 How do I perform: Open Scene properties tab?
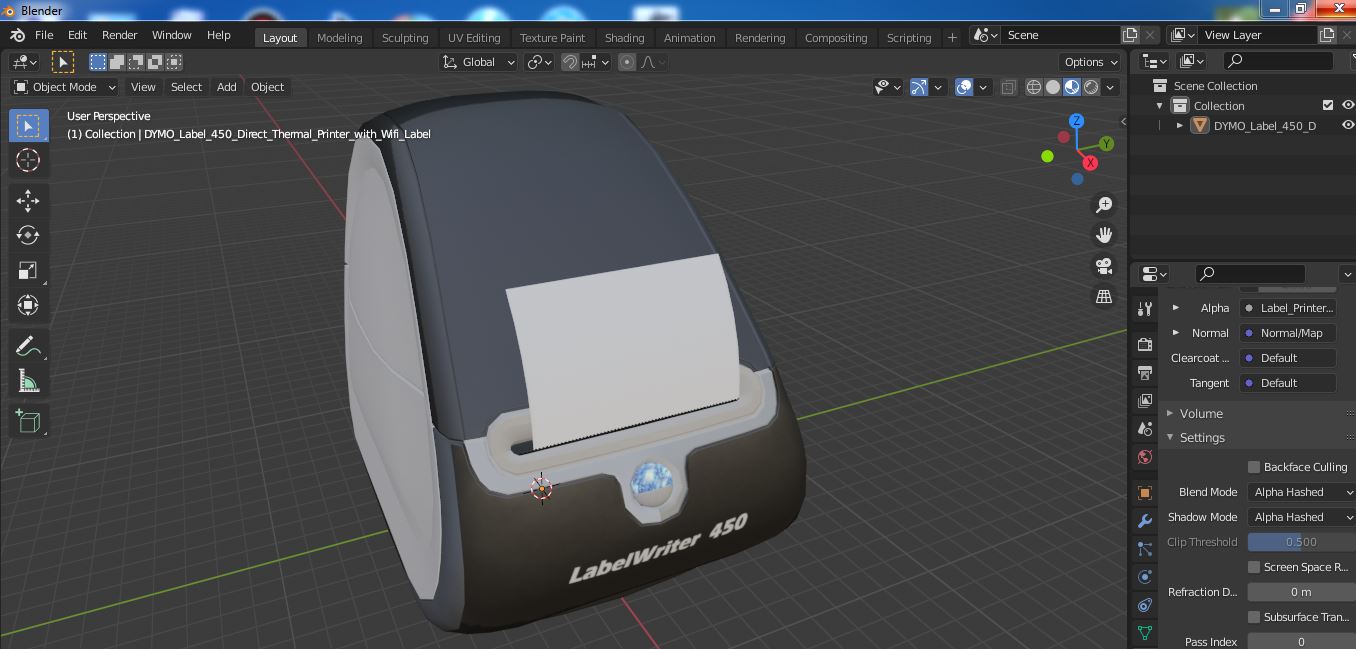click(1145, 429)
